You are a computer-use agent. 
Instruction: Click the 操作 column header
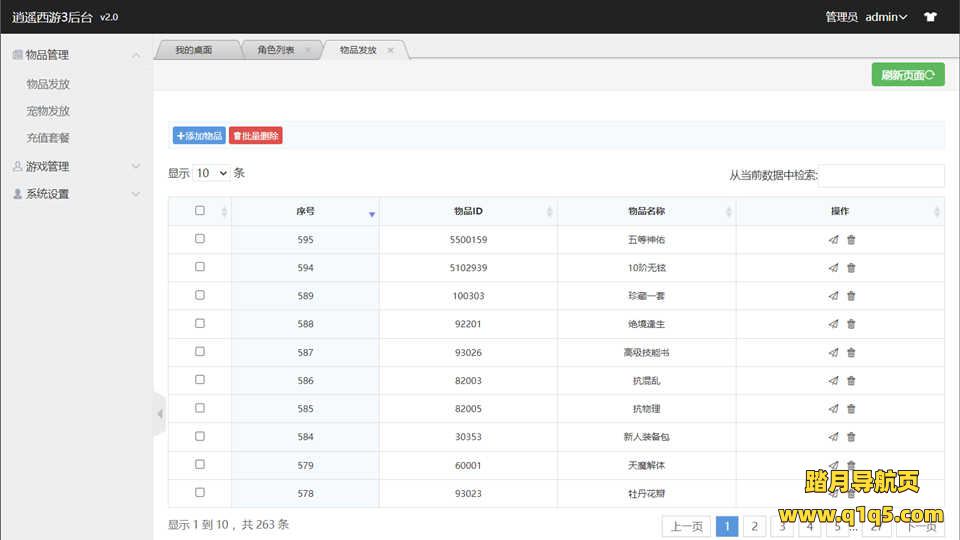pyautogui.click(x=840, y=211)
